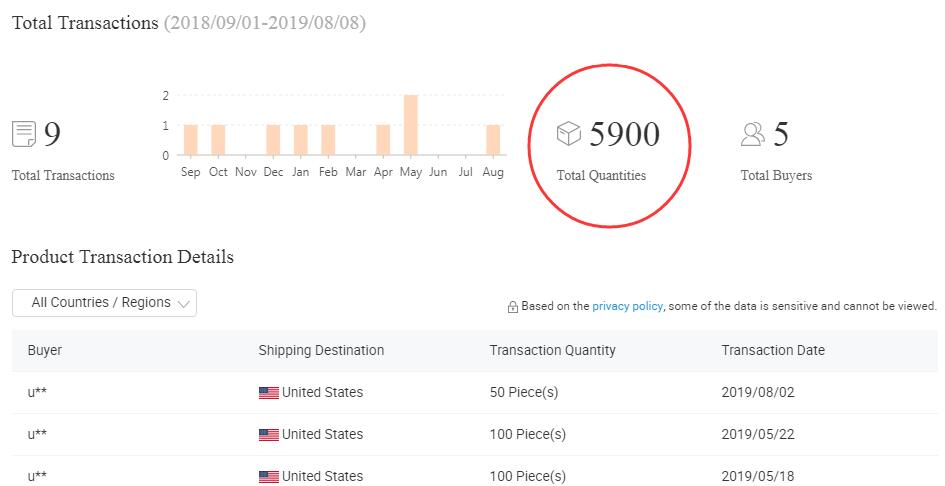Click the US flag in the 2019/05/18 row
Screen dimensions: 945x486
[269, 477]
